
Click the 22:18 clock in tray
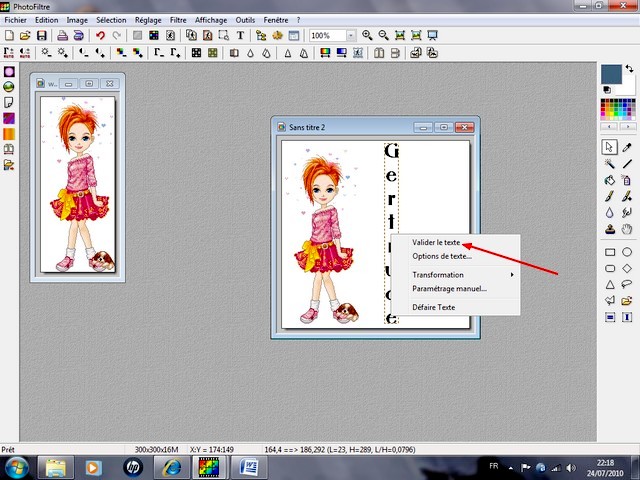[x=605, y=463]
